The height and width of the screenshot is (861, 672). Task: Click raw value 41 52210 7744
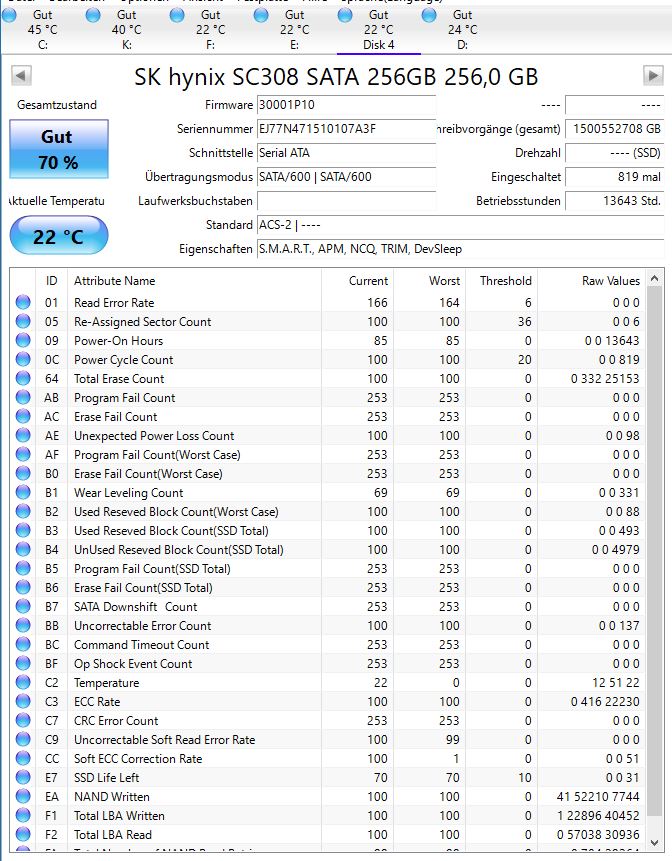click(598, 796)
